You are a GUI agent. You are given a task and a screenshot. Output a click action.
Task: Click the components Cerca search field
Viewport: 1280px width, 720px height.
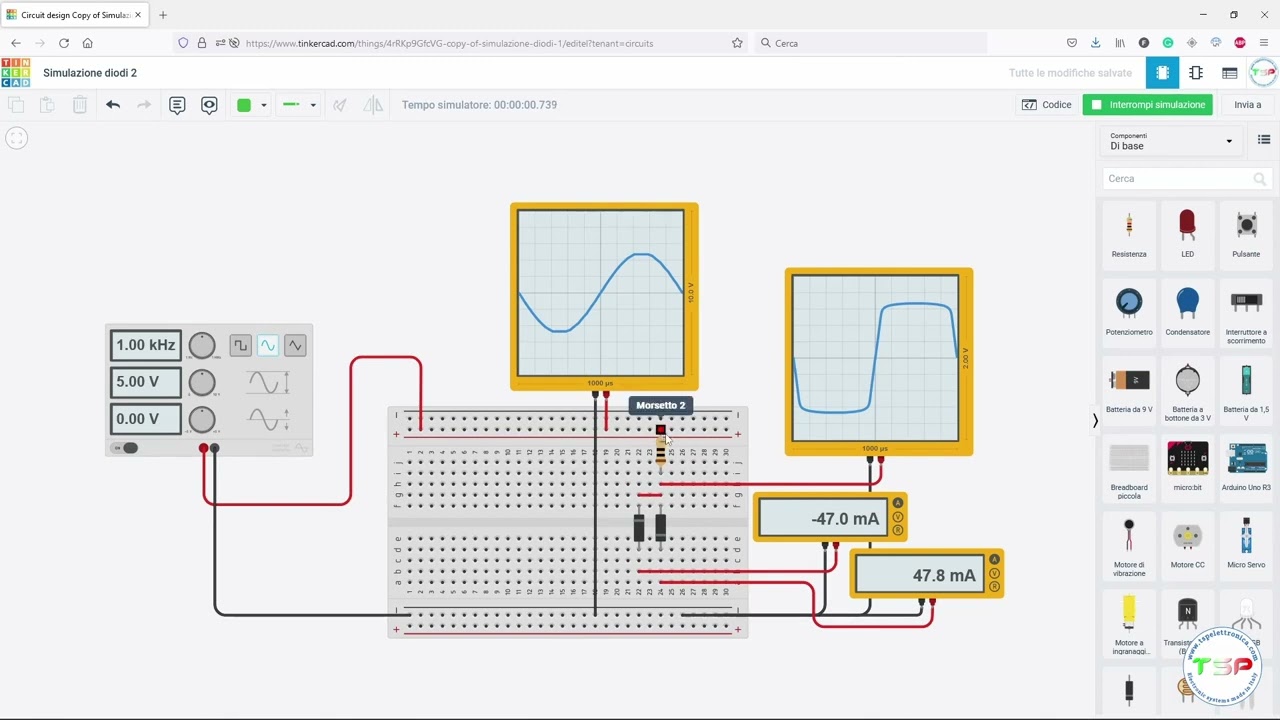(1186, 179)
